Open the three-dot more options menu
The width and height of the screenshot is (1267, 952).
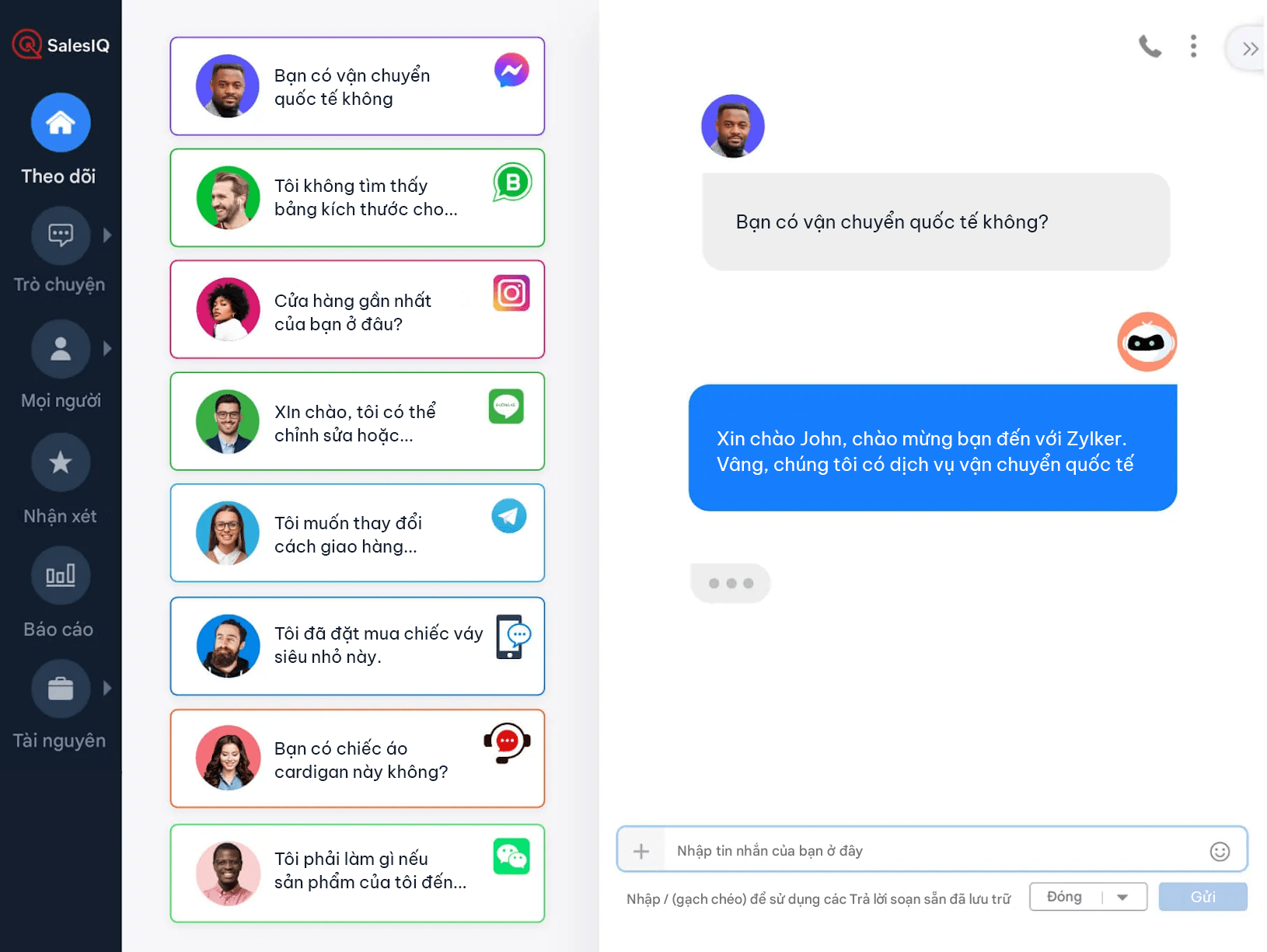pos(1193,47)
